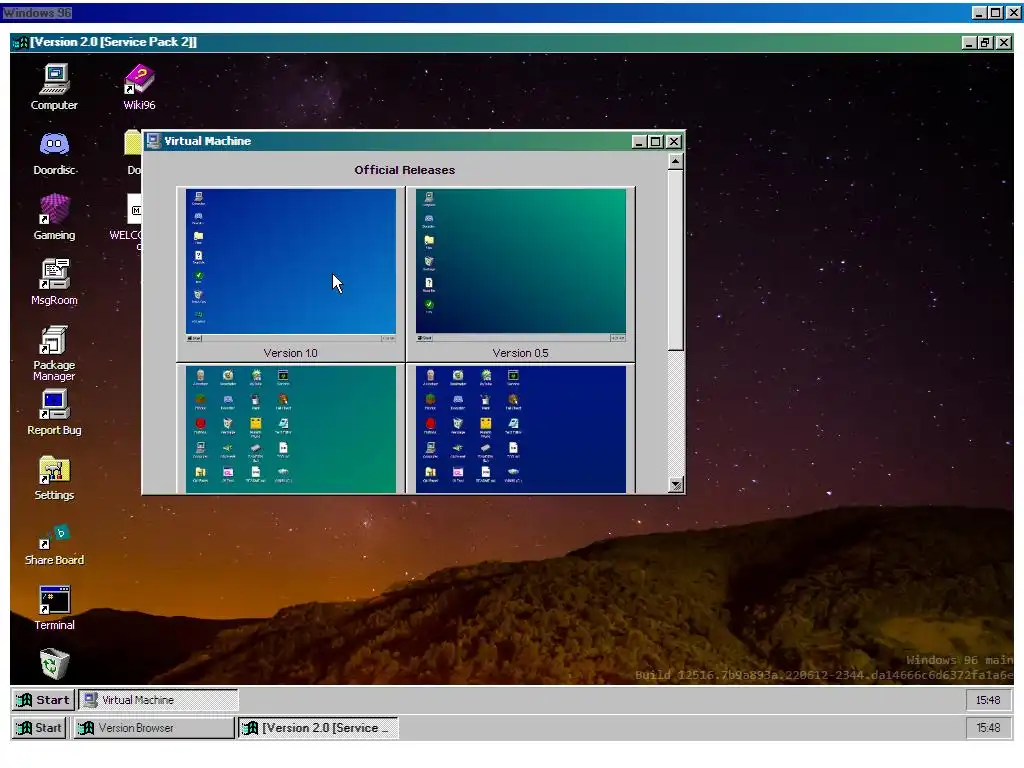The image size is (1024, 768).
Task: Select Virtual Machine taskbar button
Action: click(159, 700)
